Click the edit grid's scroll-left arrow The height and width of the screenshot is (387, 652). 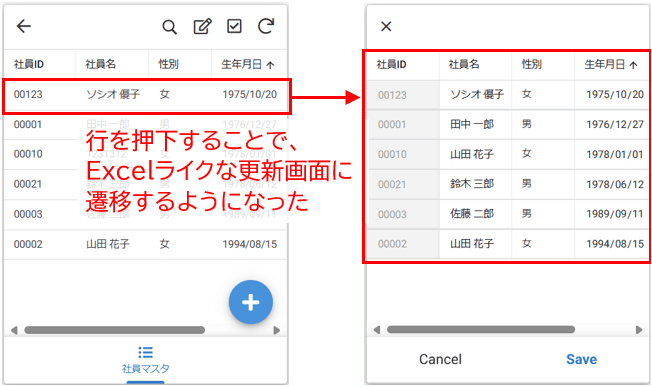377,330
